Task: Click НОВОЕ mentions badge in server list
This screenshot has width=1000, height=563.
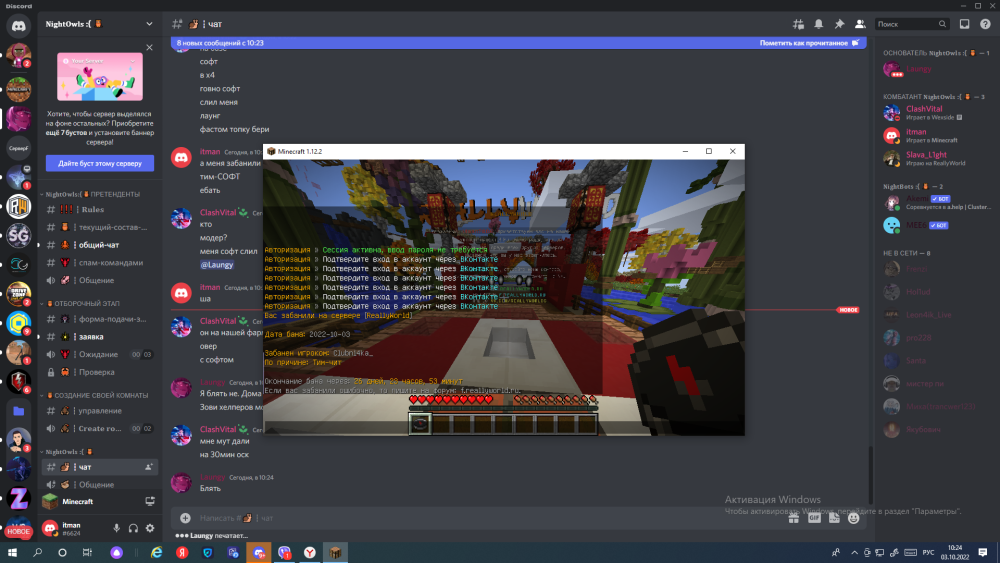Action: [x=18, y=531]
